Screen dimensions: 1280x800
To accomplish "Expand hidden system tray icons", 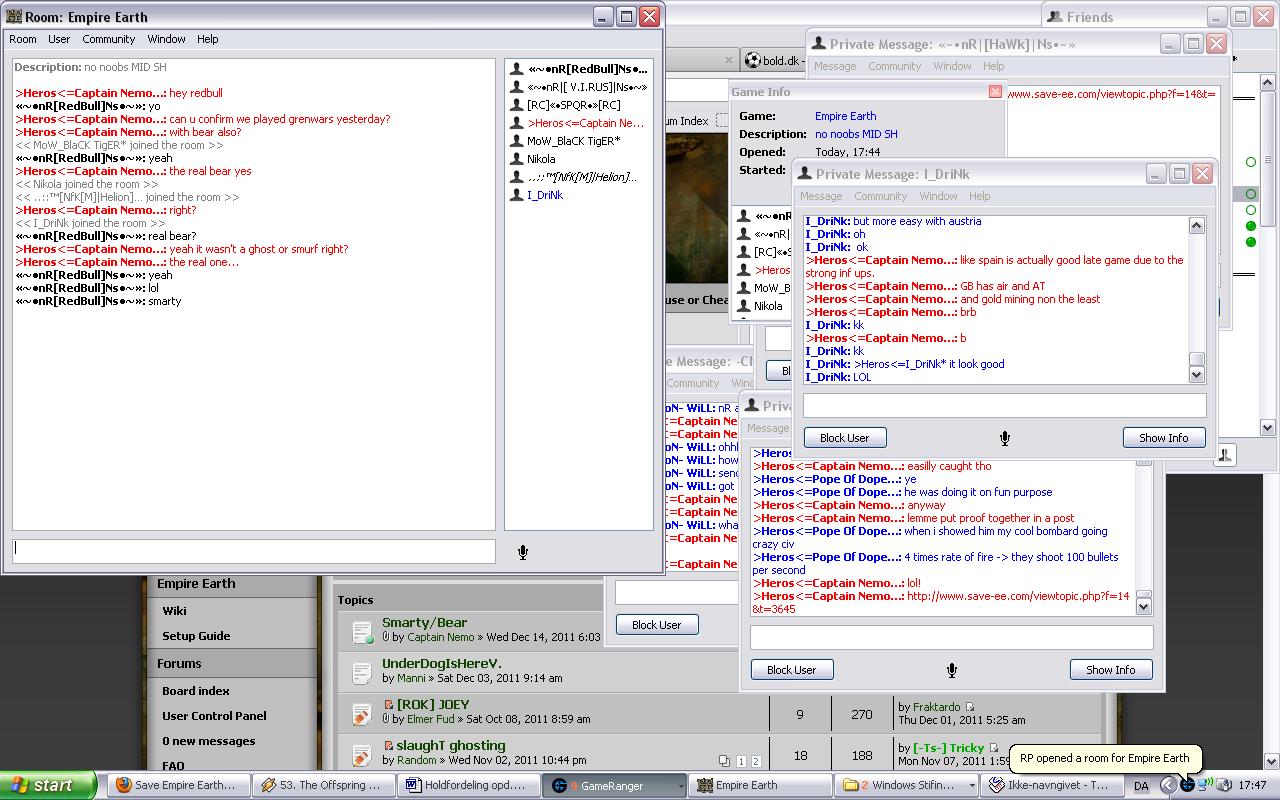I will pos(1166,785).
